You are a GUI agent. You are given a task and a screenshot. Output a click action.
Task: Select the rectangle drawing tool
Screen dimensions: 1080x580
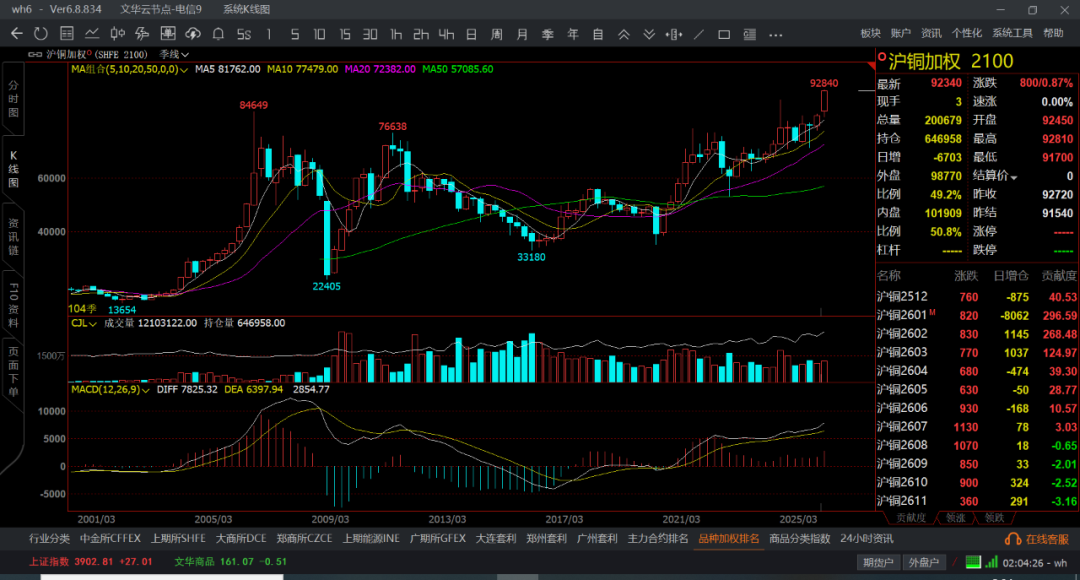724,34
